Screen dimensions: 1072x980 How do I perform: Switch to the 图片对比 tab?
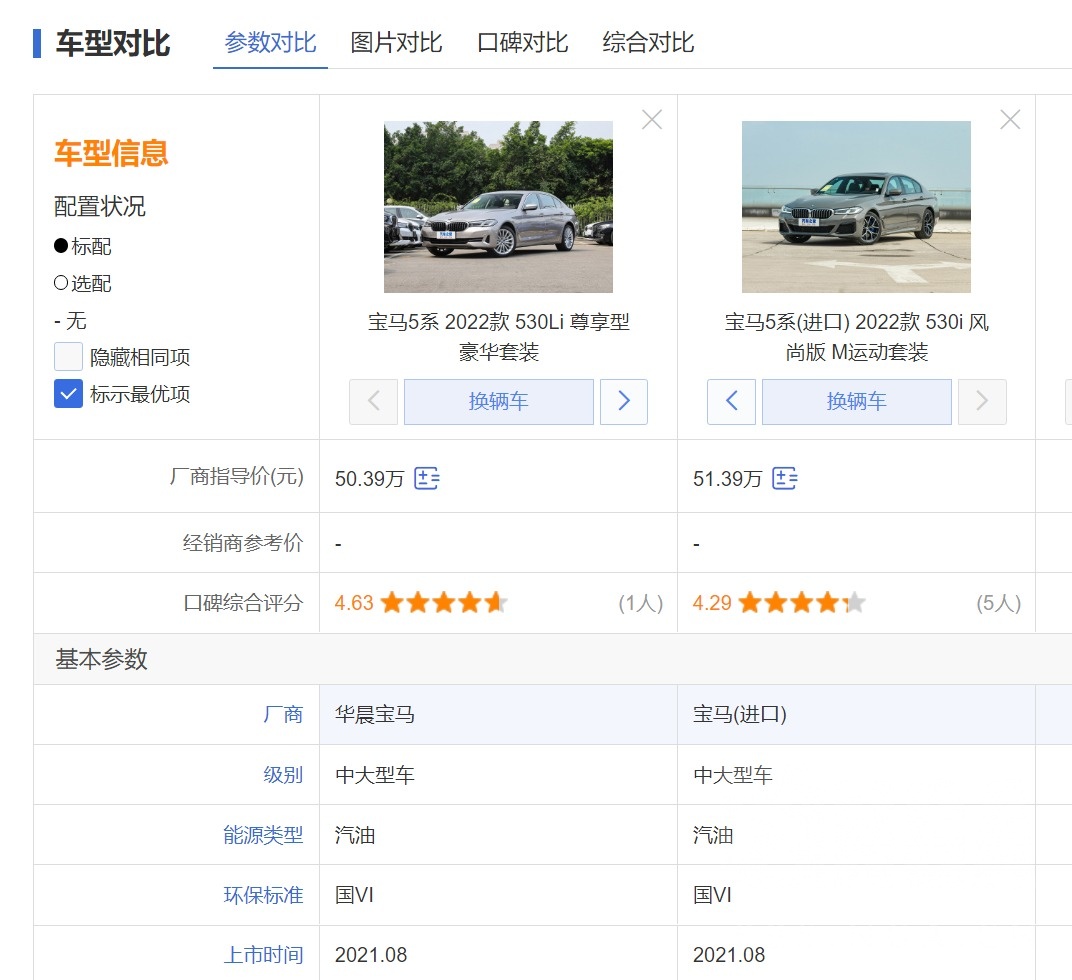396,42
